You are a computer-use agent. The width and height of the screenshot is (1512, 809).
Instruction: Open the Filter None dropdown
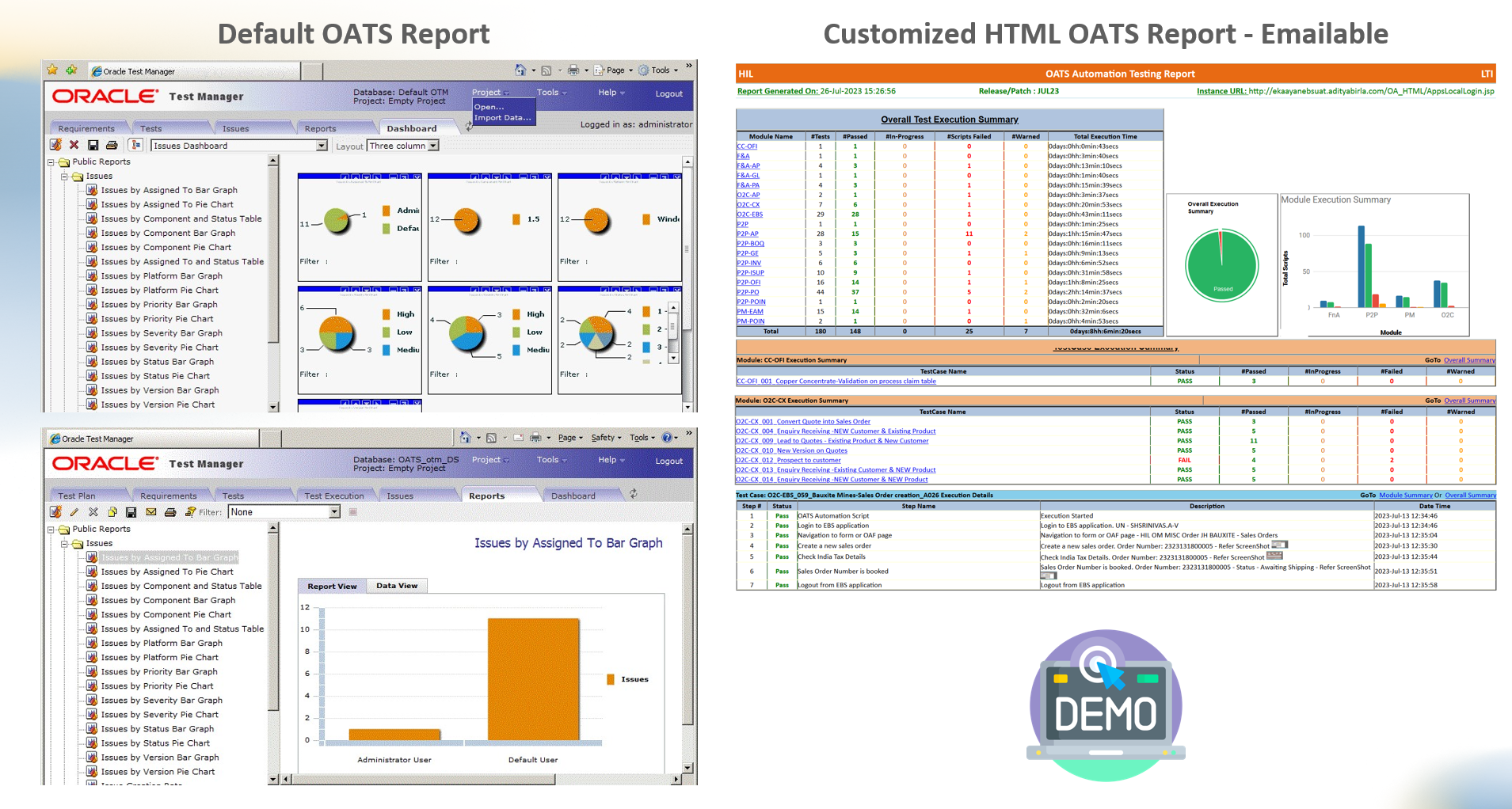334,511
